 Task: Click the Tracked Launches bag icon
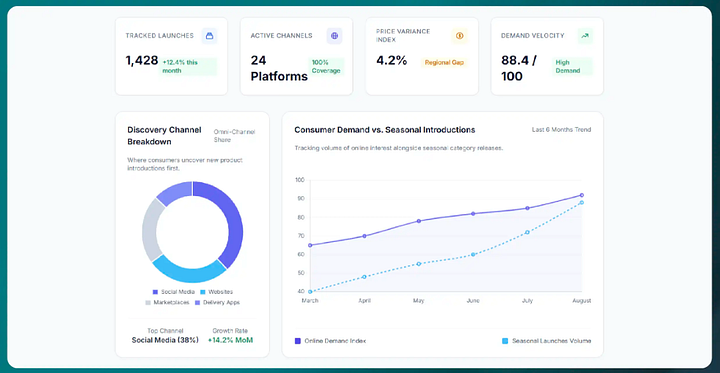tap(209, 36)
